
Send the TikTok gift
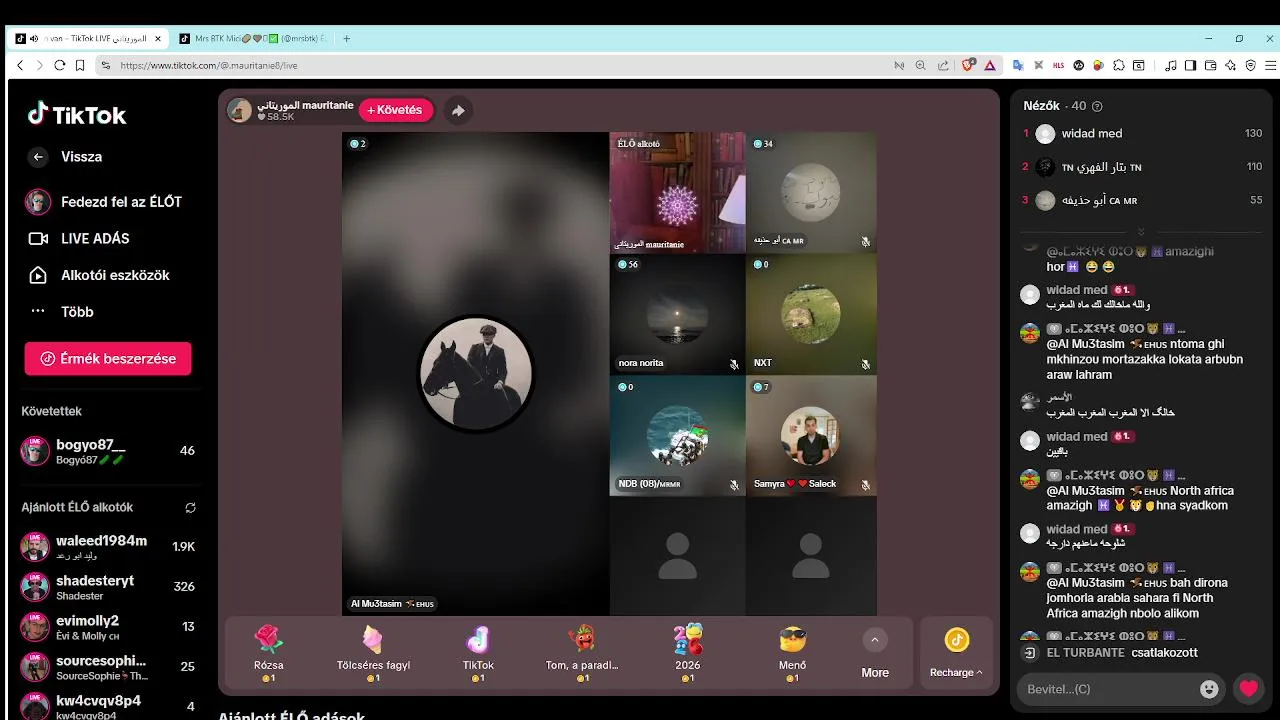478,652
